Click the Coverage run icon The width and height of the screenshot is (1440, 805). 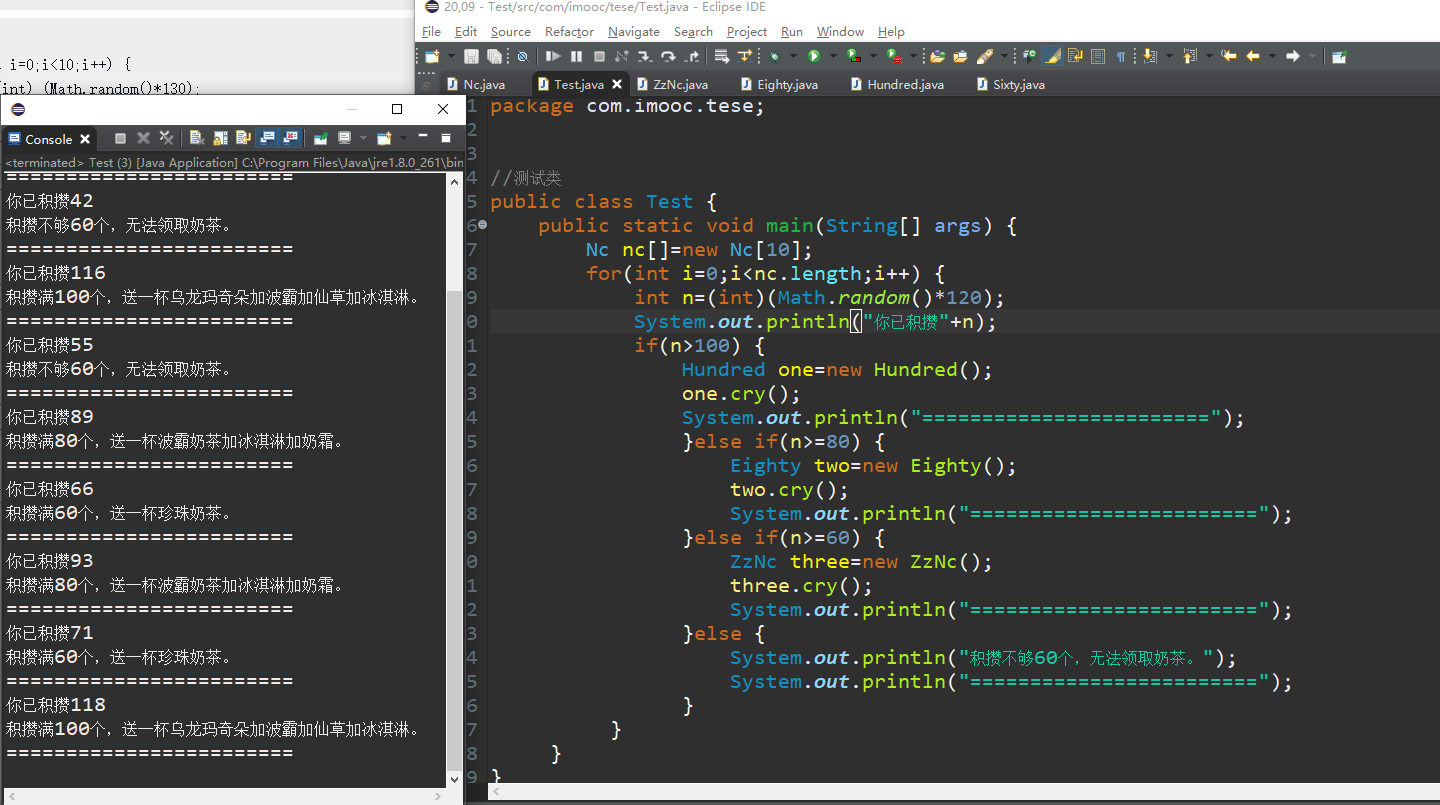click(853, 56)
